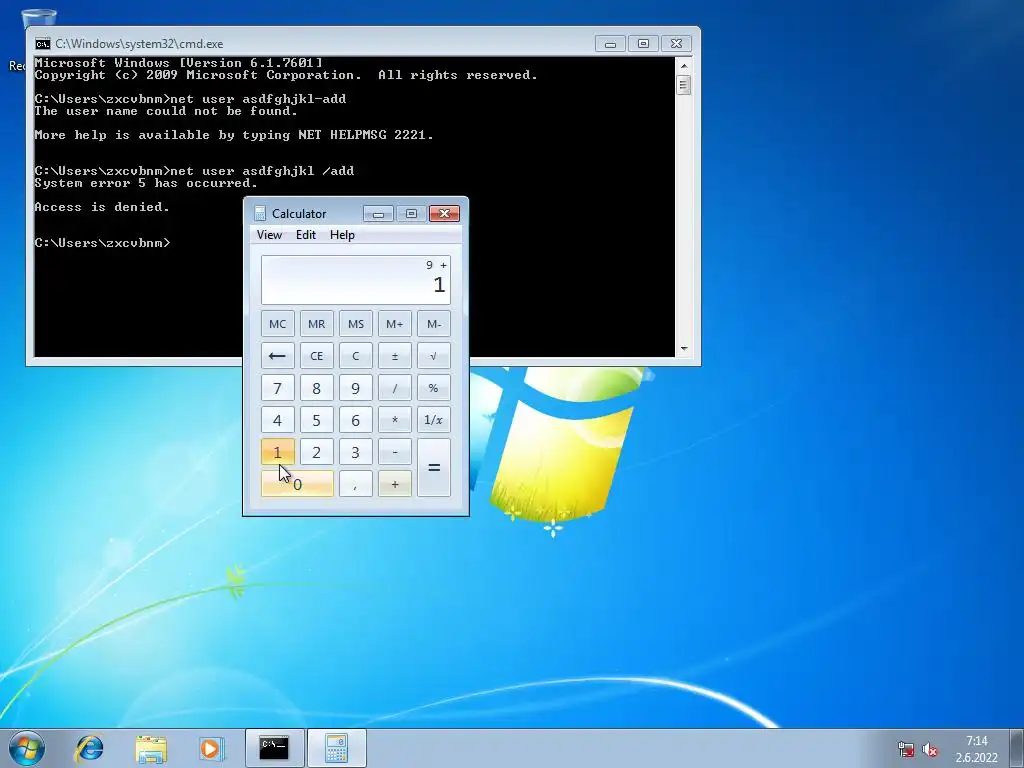Click digit 9 on the Calculator keypad
Image resolution: width=1024 pixels, height=768 pixels.
tap(356, 388)
